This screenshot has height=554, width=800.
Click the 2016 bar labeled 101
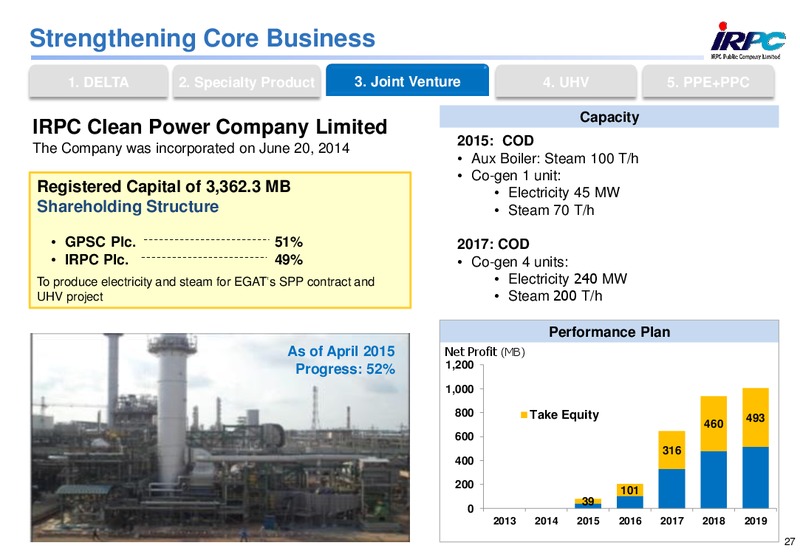coord(630,496)
